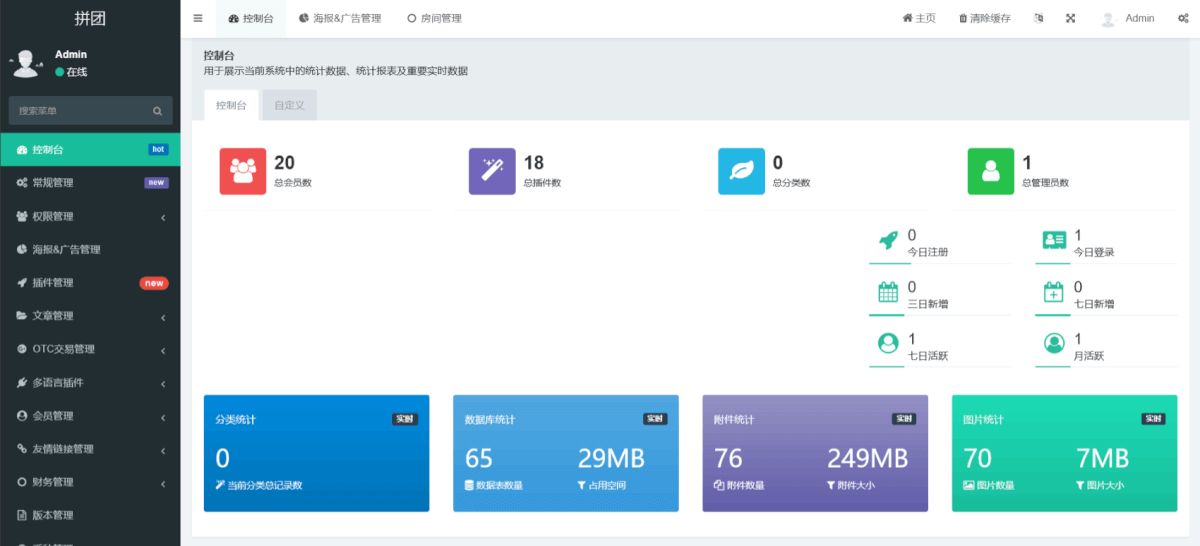Expand the 权限管理 sidebar chevron

pos(163,217)
